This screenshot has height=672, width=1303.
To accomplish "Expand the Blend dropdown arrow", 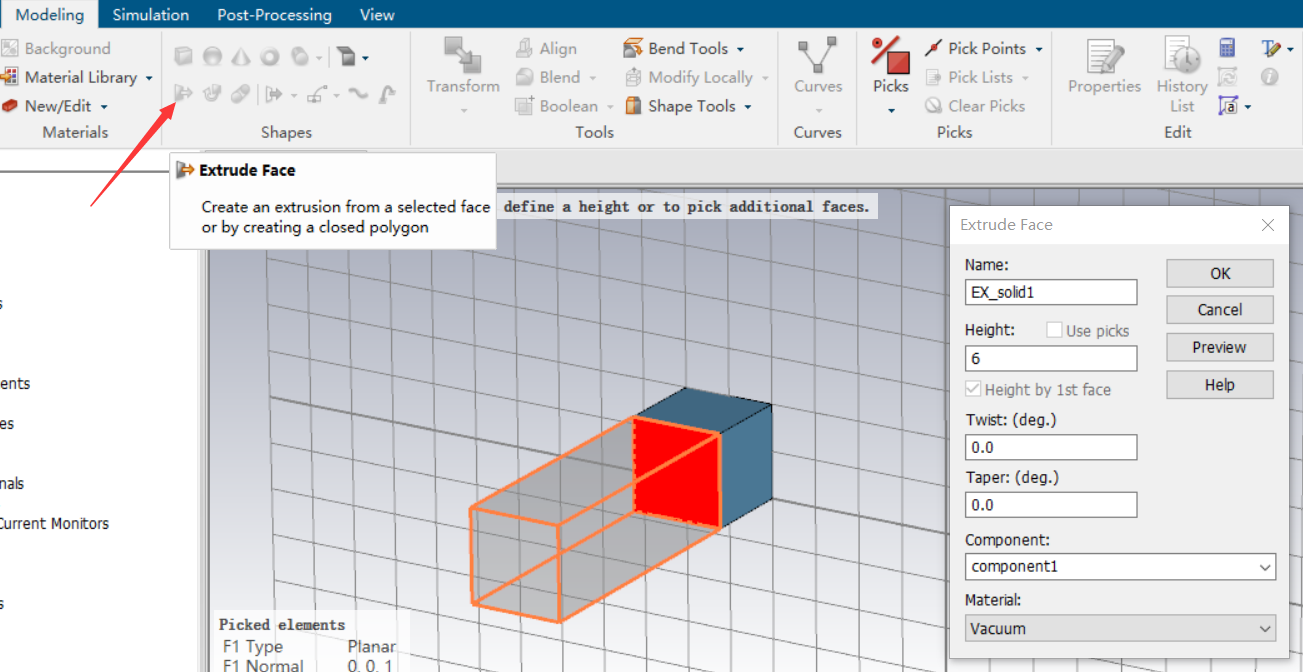I will tap(593, 78).
